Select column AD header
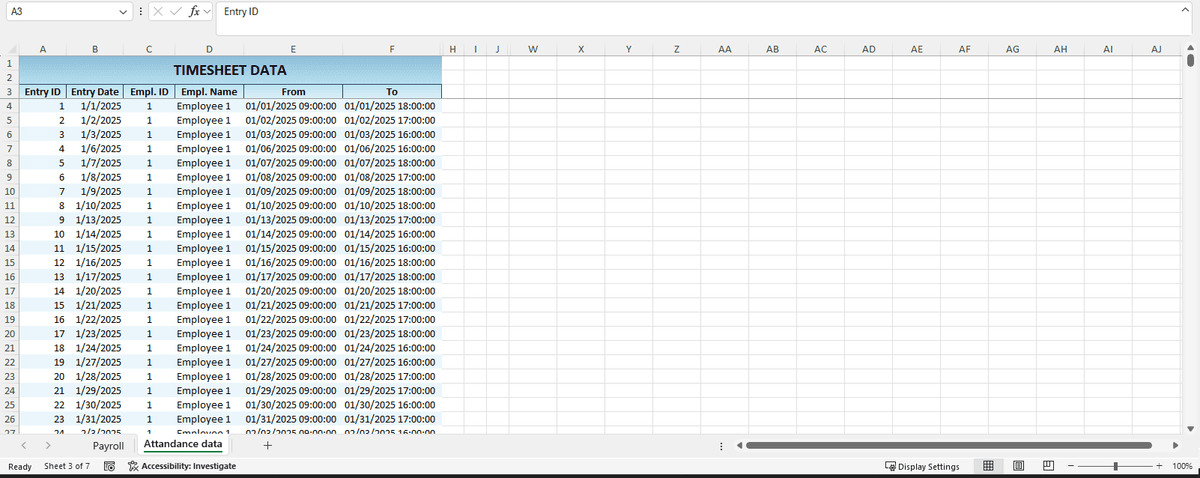The image size is (1200, 478). tap(868, 48)
